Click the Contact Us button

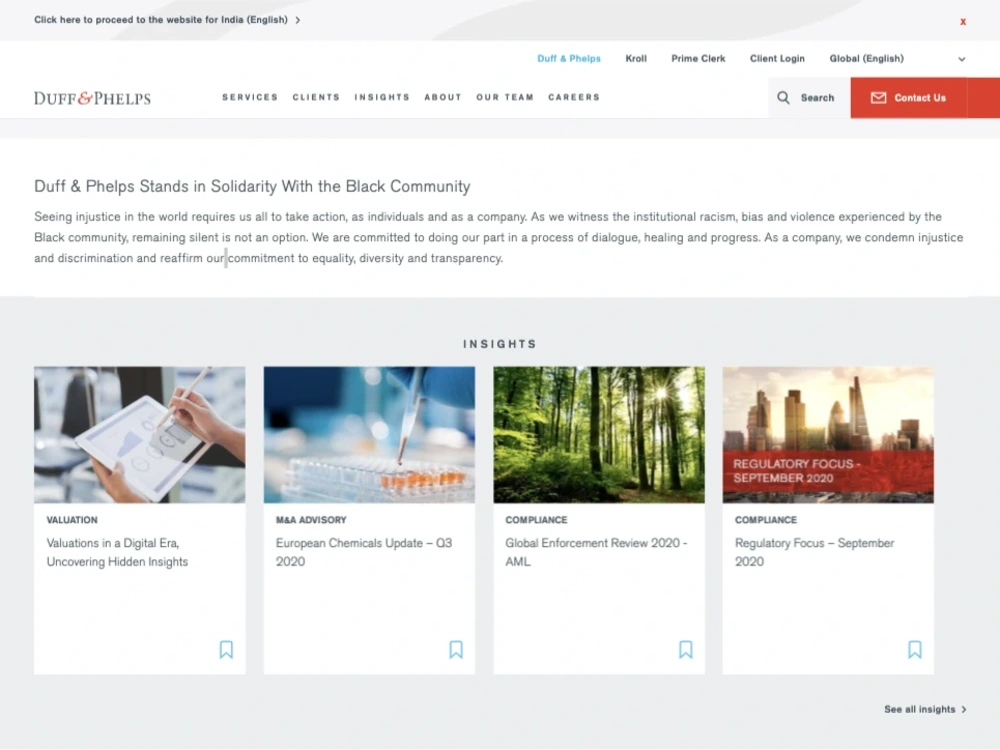[x=909, y=98]
